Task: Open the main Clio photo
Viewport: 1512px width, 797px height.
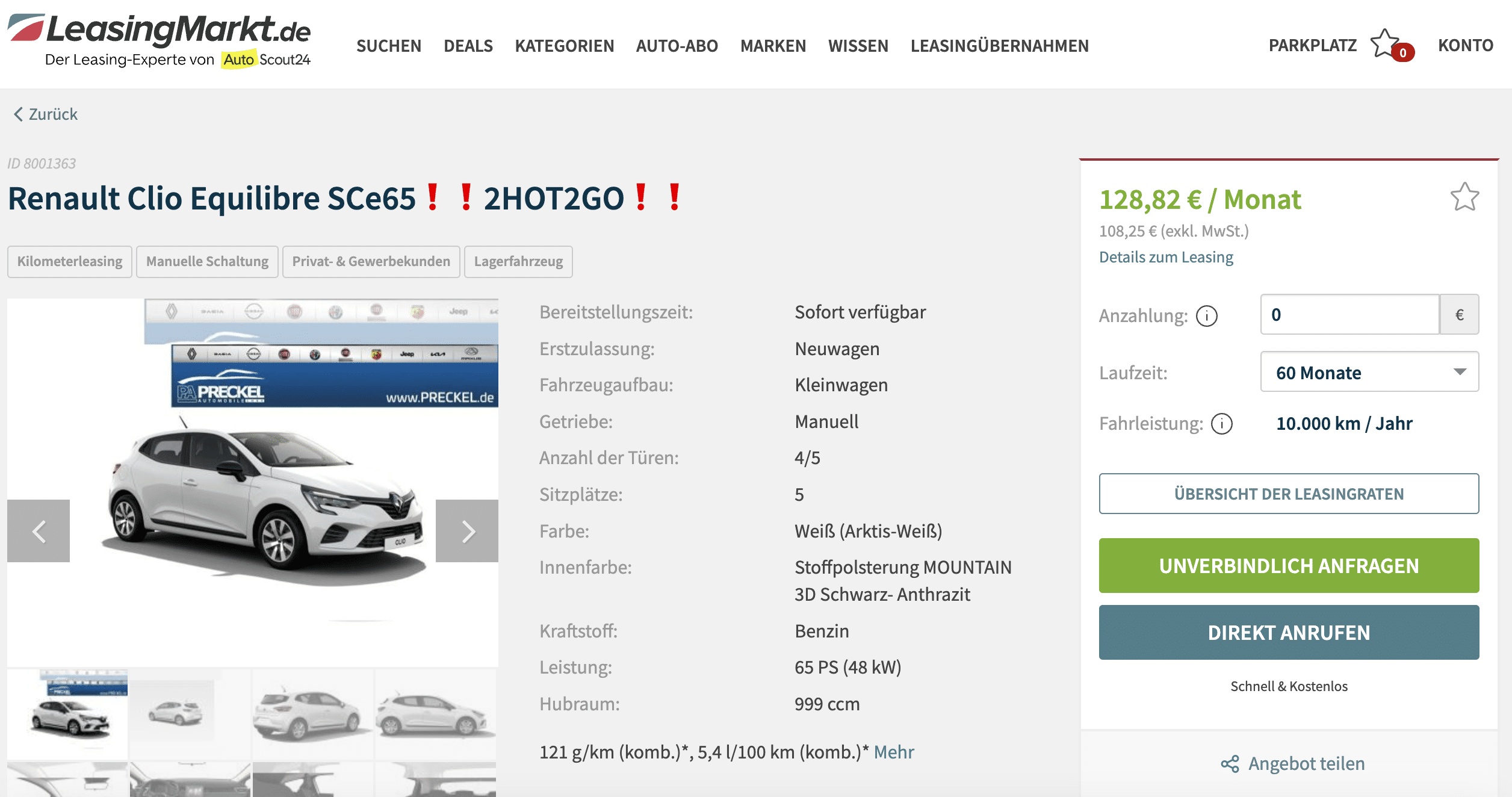Action: (x=253, y=482)
